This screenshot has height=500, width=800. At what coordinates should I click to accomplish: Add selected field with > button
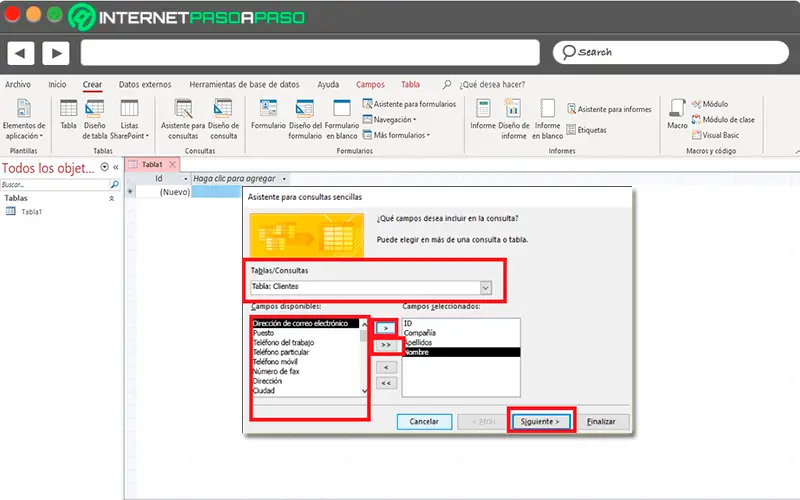tap(386, 328)
